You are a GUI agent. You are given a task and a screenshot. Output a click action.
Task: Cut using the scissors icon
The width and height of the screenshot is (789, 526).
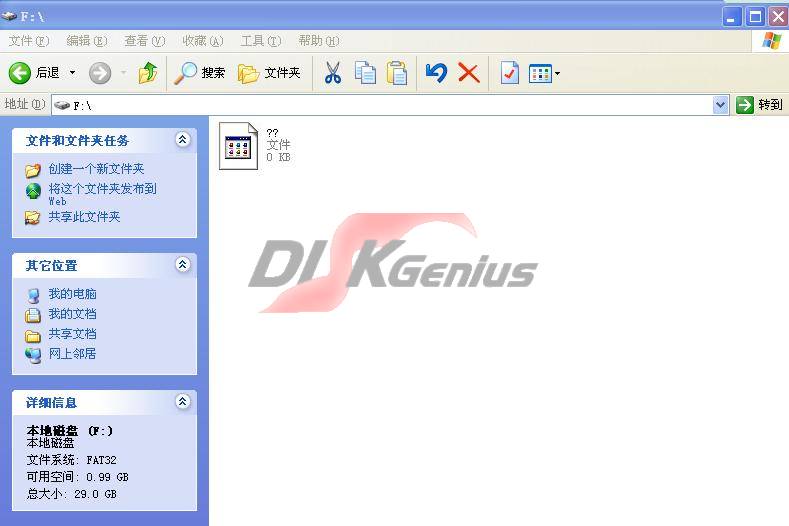click(332, 73)
